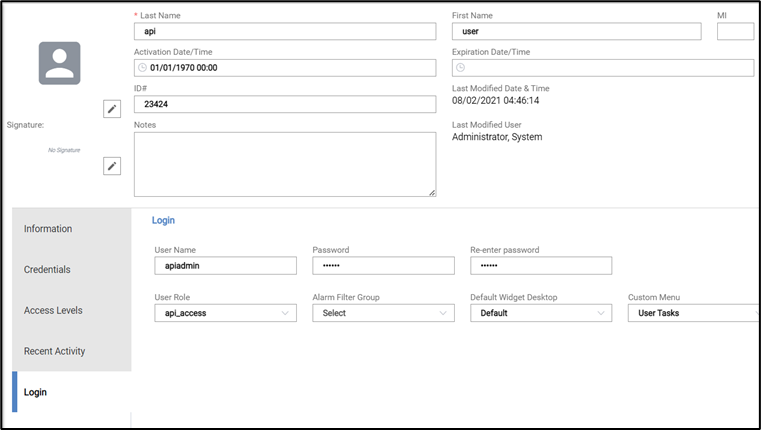Go to the Access Levels tab

[72, 310]
